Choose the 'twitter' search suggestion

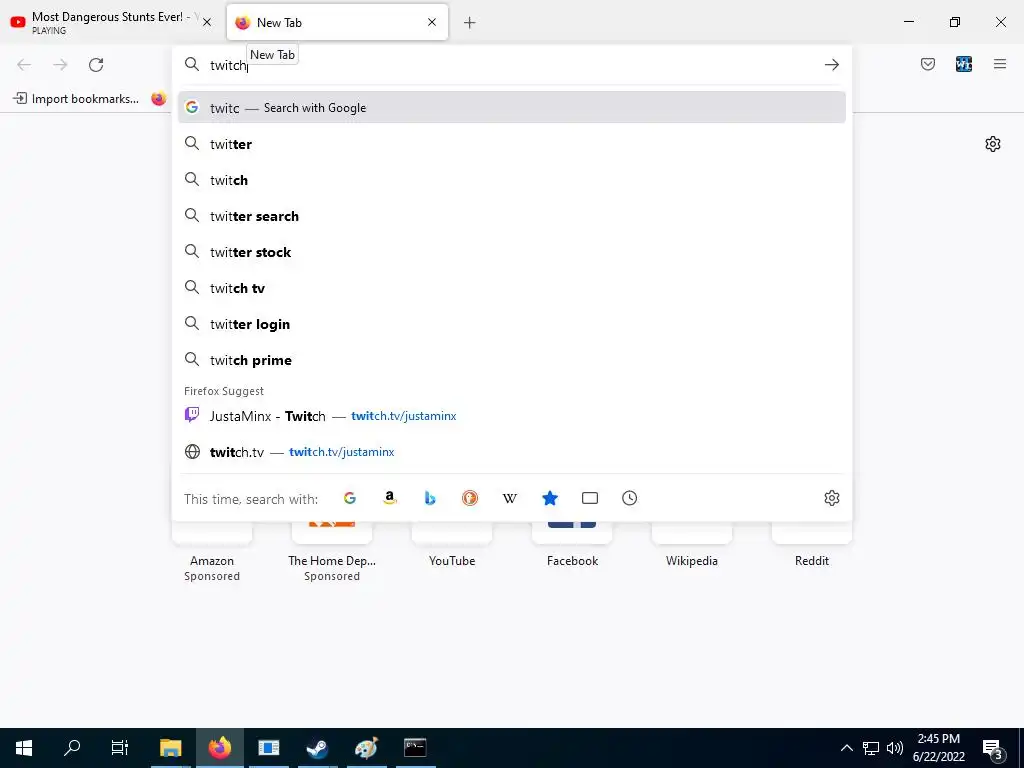pyautogui.click(x=511, y=144)
